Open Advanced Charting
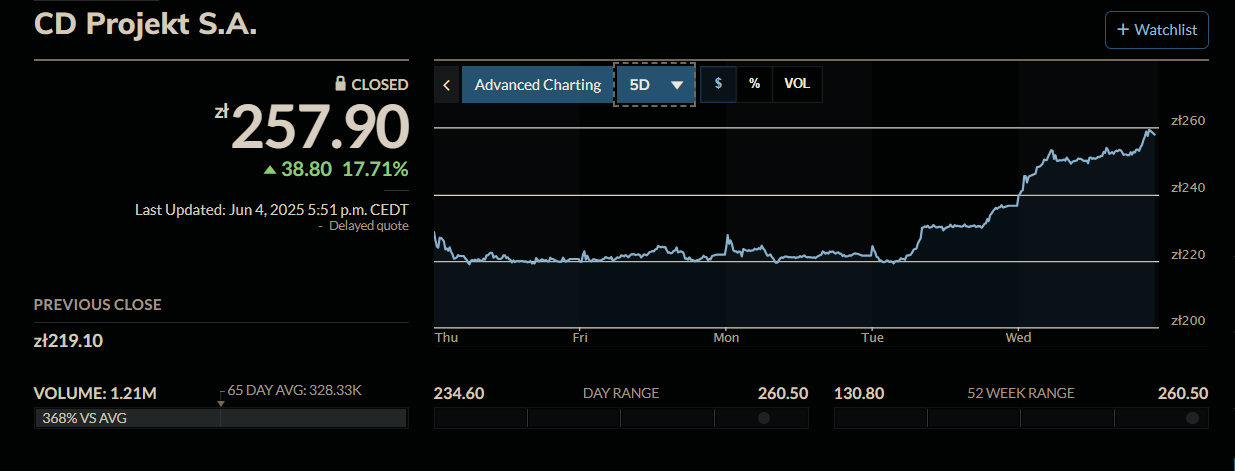 point(538,85)
